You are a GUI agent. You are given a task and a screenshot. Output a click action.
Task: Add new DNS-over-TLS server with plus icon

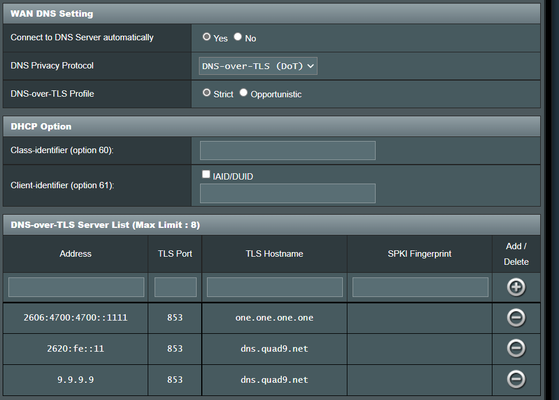click(x=516, y=287)
